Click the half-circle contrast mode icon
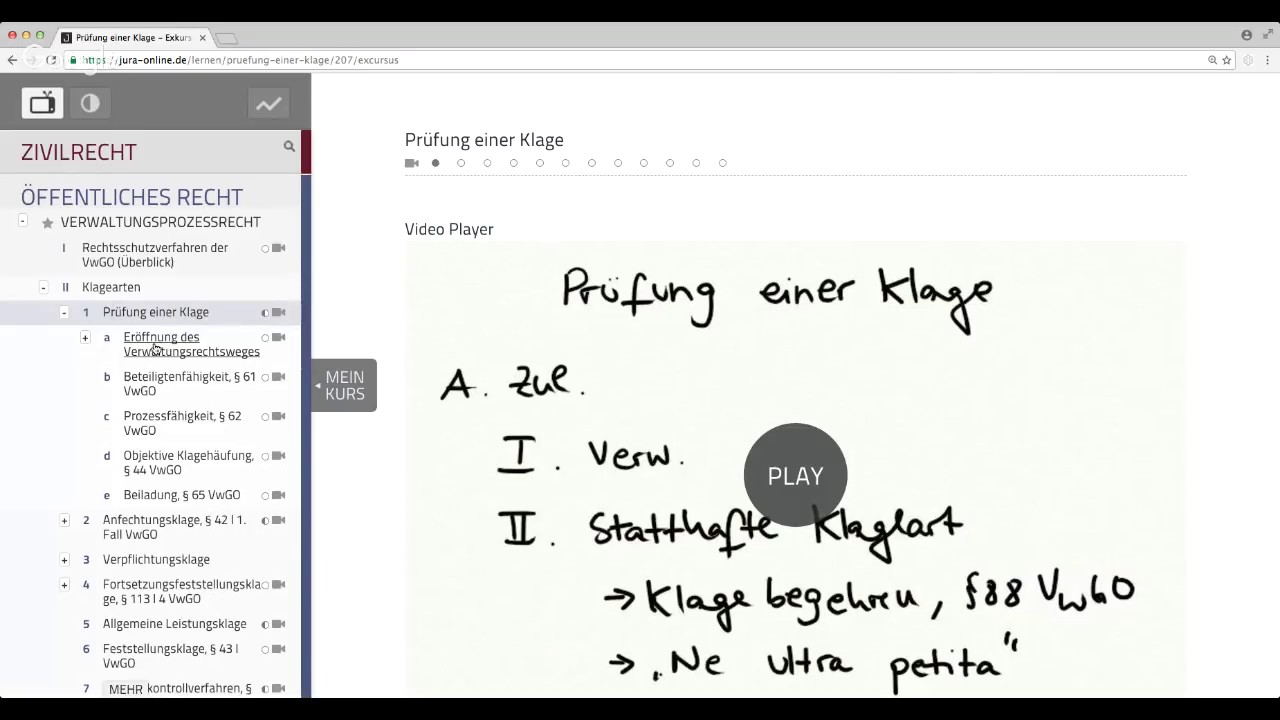 pos(90,103)
